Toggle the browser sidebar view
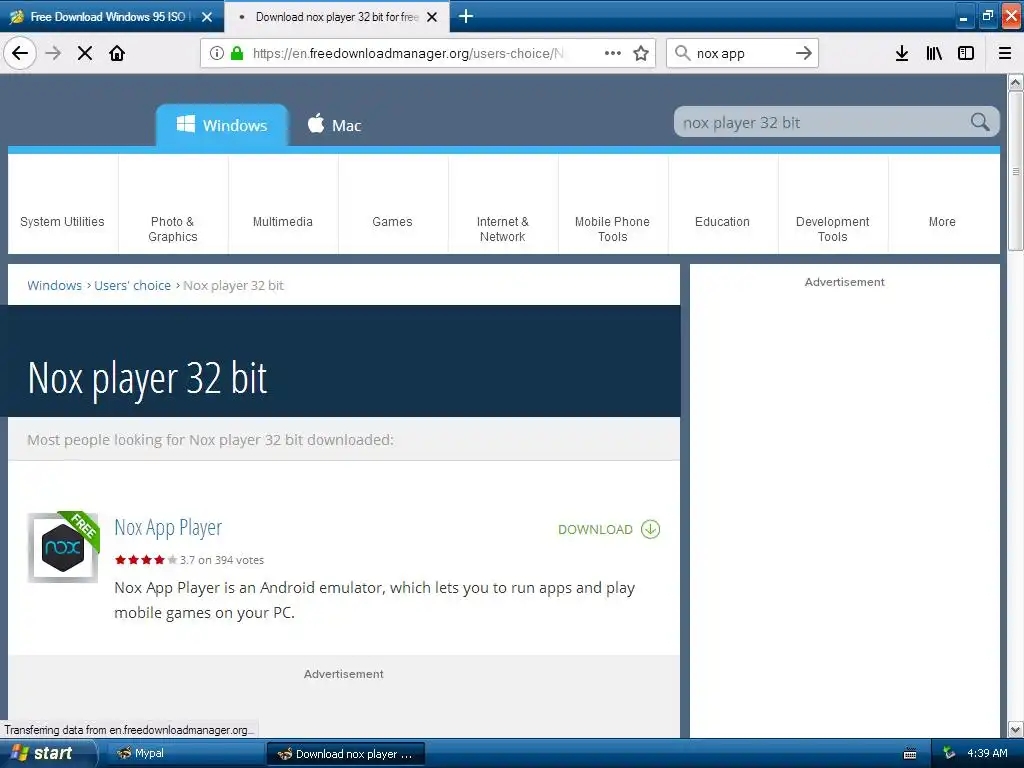This screenshot has height=768, width=1024. click(x=966, y=53)
